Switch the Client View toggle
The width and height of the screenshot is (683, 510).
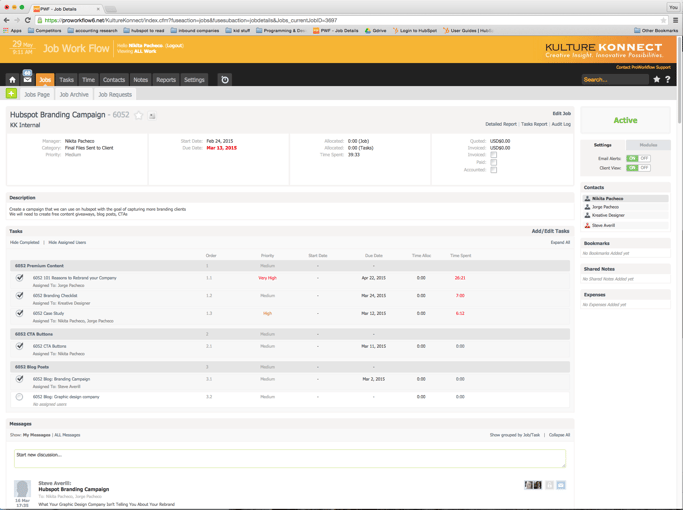click(x=638, y=168)
